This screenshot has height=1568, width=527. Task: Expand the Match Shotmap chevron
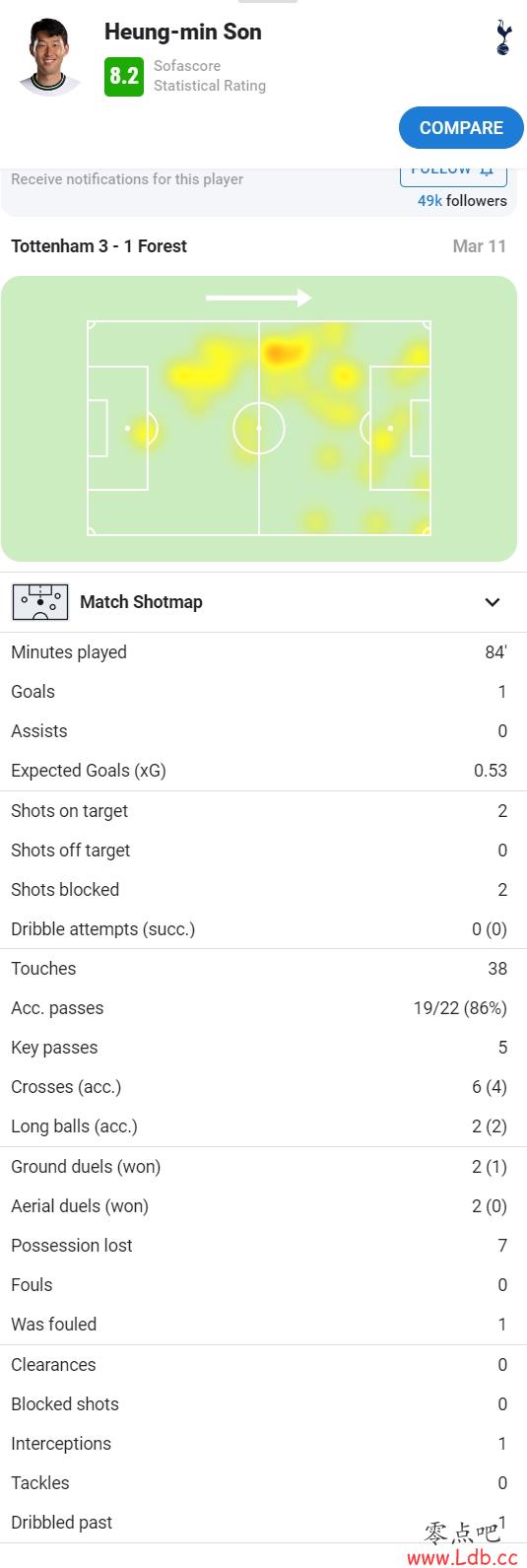493,602
